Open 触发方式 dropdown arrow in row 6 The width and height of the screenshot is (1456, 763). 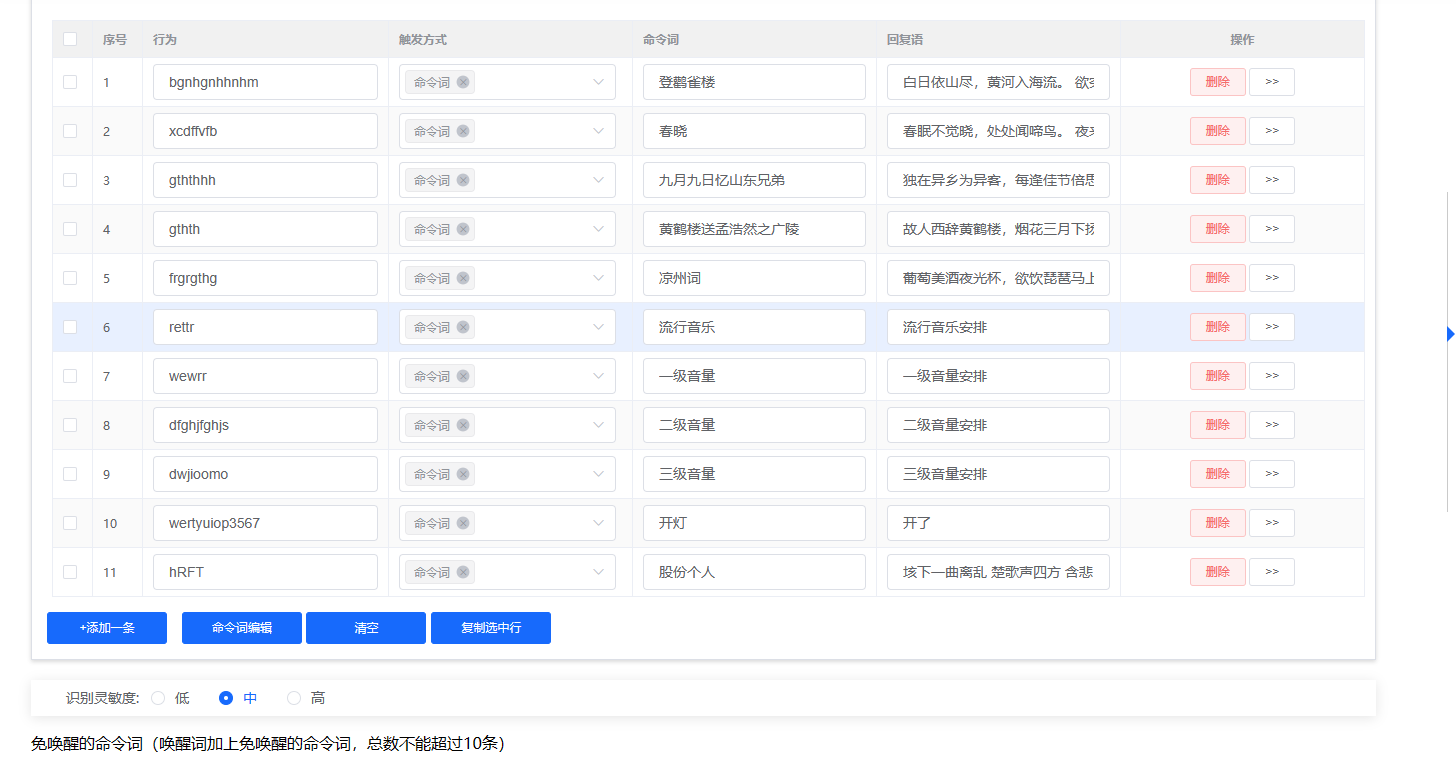click(x=598, y=327)
